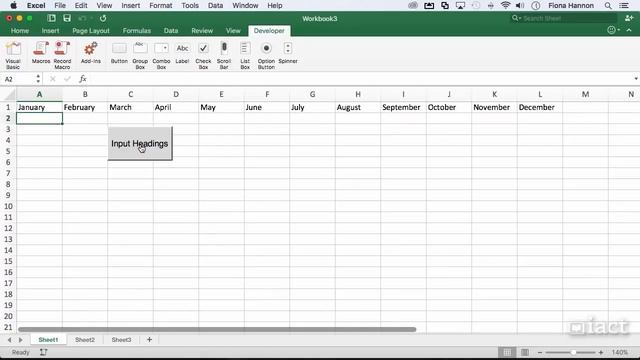Viewport: 640px width, 360px height.
Task: Insert a Check Box control
Action: pyautogui.click(x=203, y=55)
